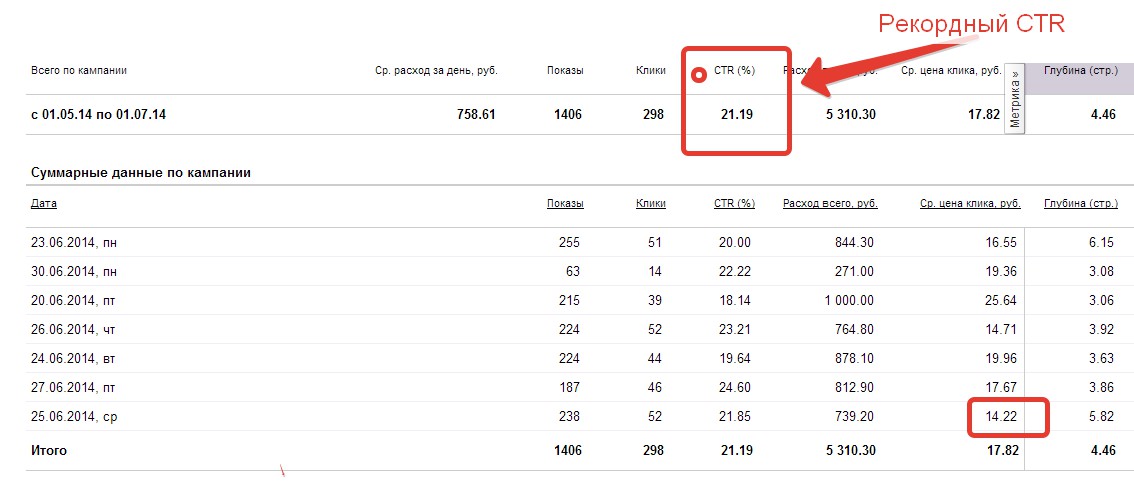Sort by underlined Глубина (стр.) column header
This screenshot has height=495, width=1134.
[x=1080, y=203]
